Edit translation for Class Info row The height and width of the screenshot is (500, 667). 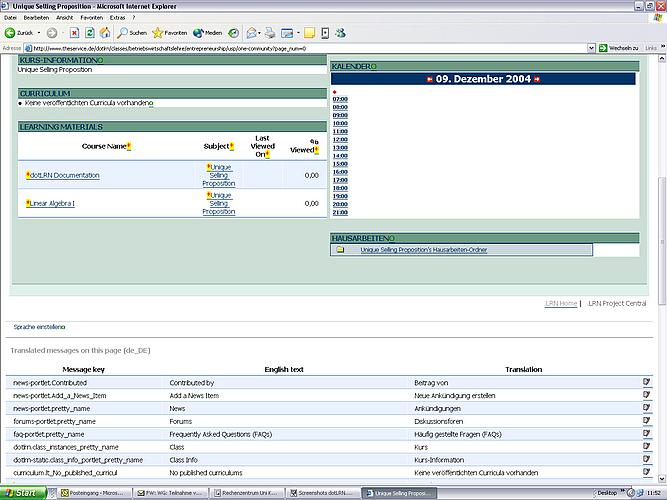tap(647, 459)
